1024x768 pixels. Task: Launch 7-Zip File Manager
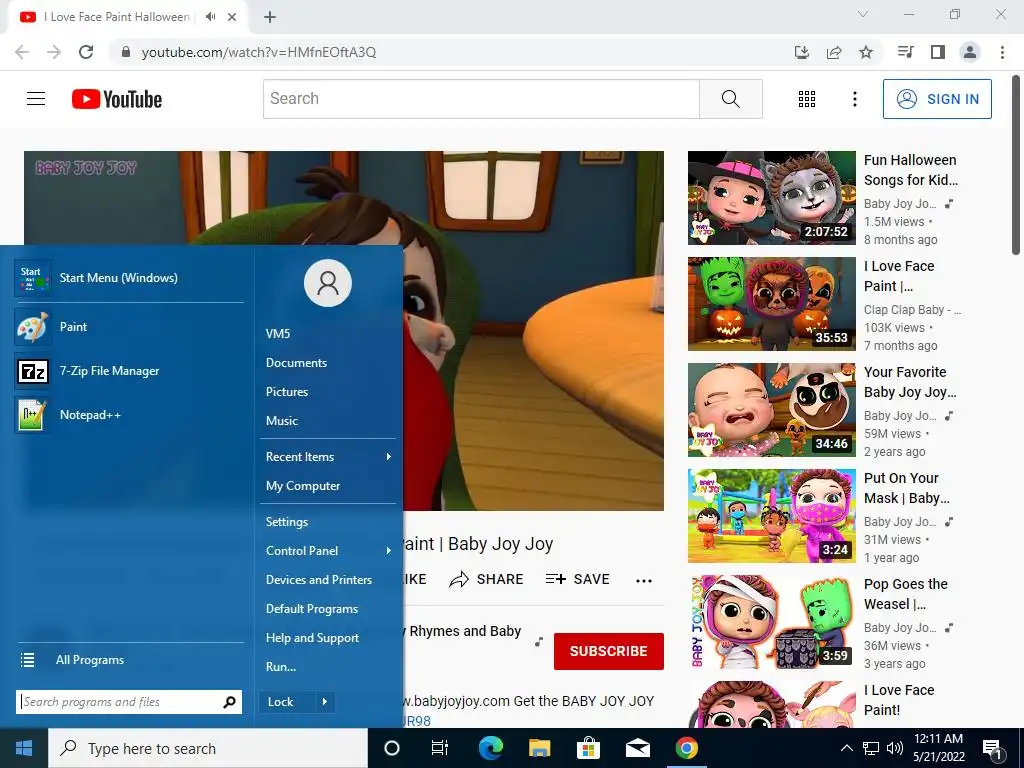click(x=129, y=371)
